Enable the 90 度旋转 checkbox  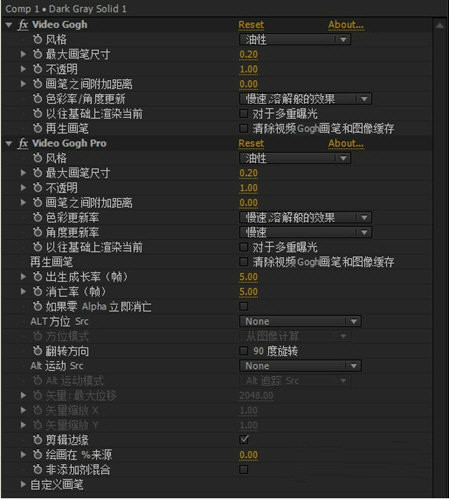pos(244,351)
